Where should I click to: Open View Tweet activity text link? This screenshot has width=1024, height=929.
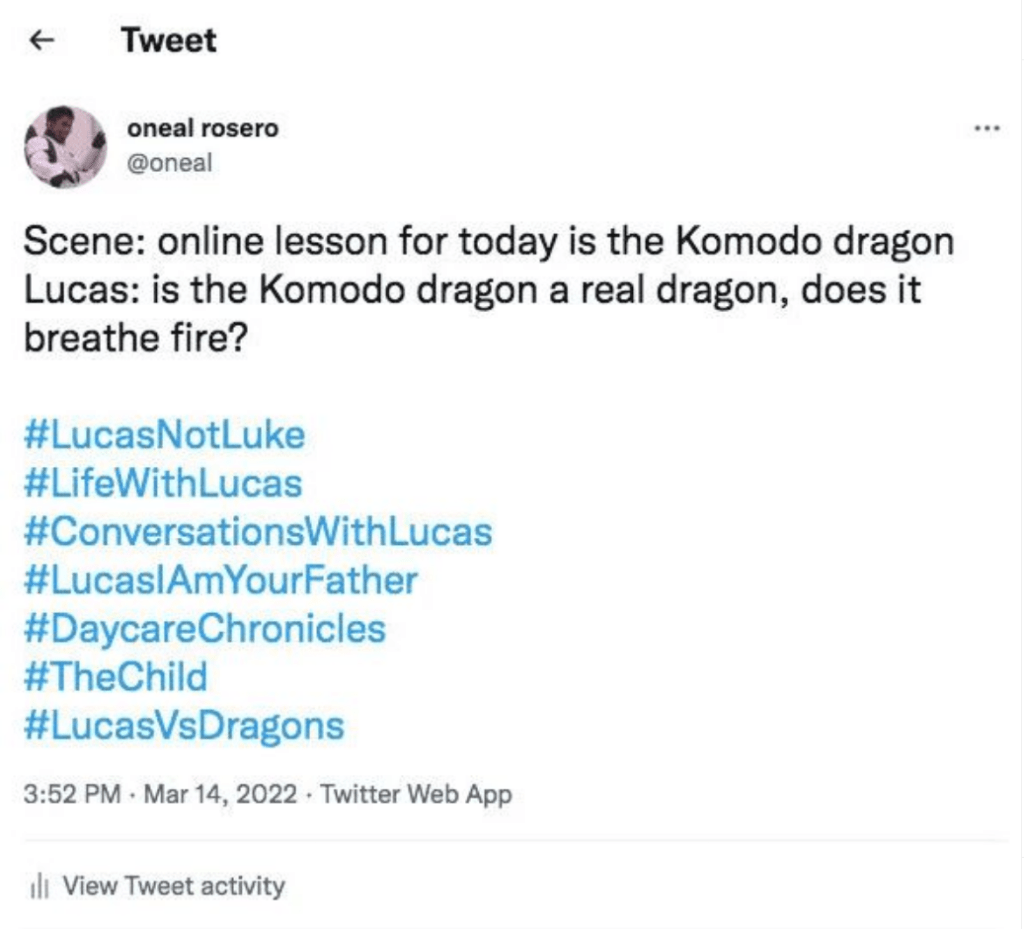(x=174, y=885)
